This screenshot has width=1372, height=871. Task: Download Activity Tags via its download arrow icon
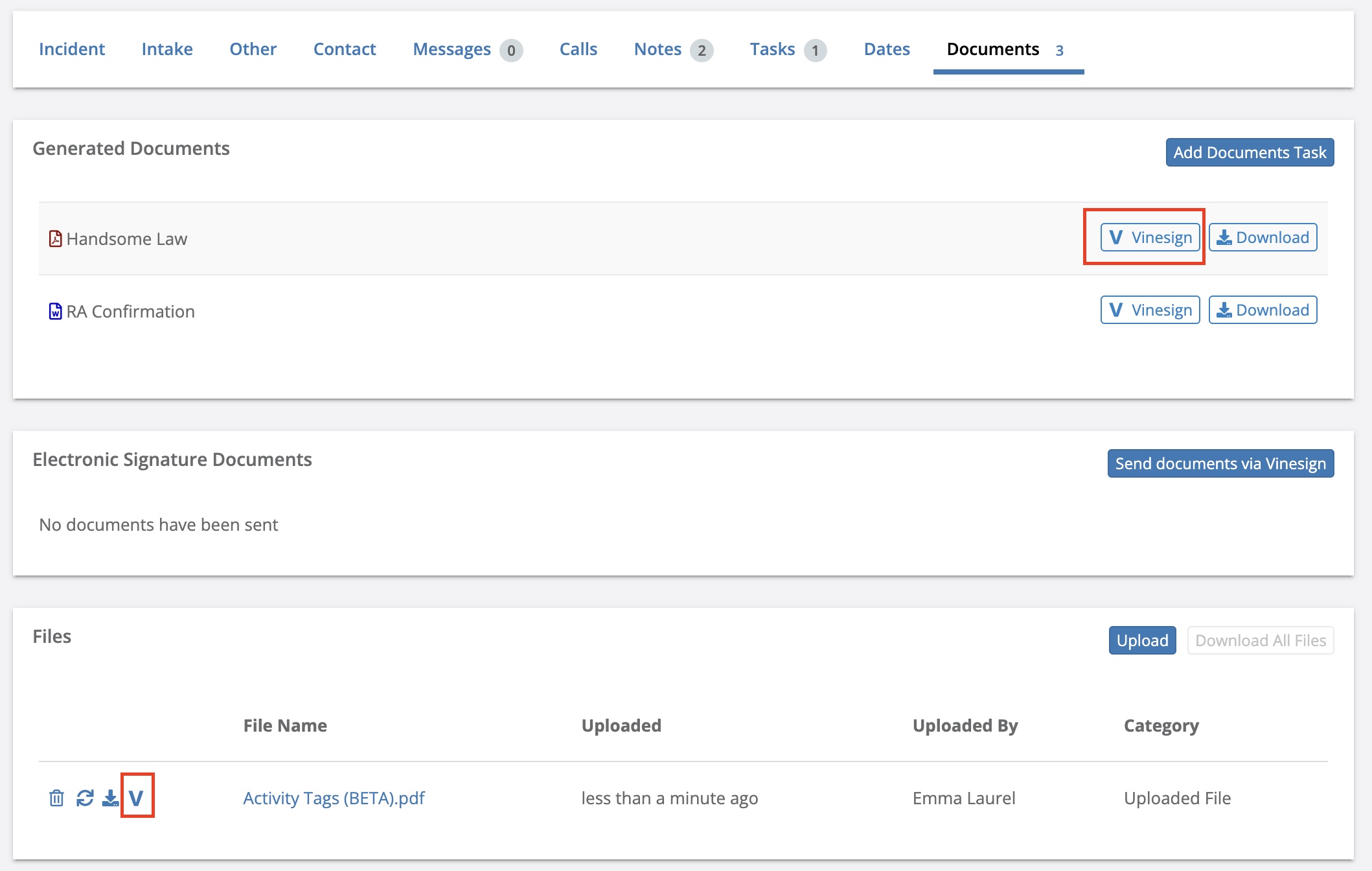tap(109, 798)
